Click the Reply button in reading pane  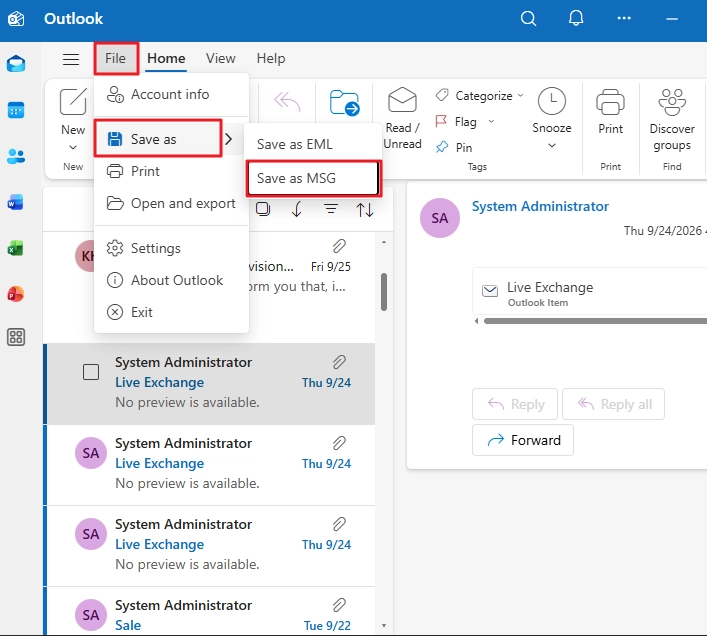coord(515,404)
